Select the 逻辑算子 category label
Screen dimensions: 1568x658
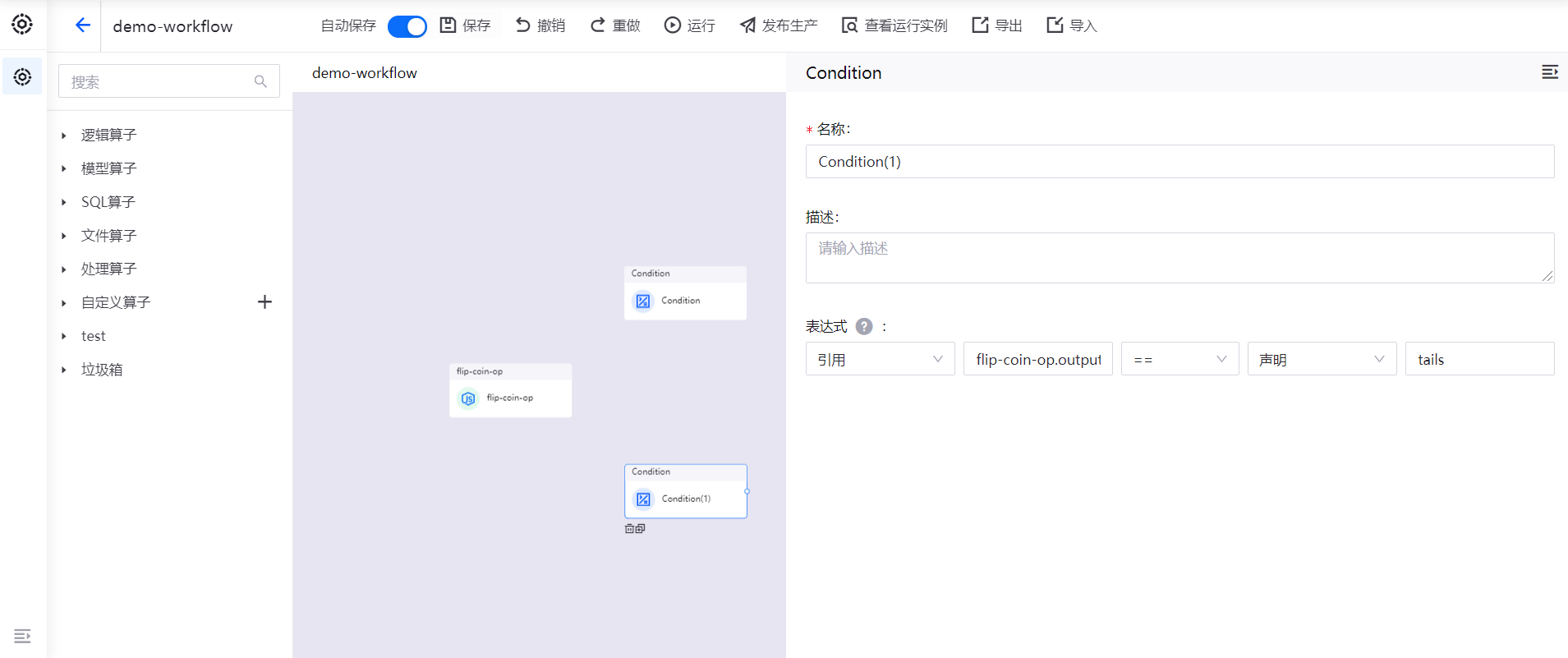coord(108,135)
